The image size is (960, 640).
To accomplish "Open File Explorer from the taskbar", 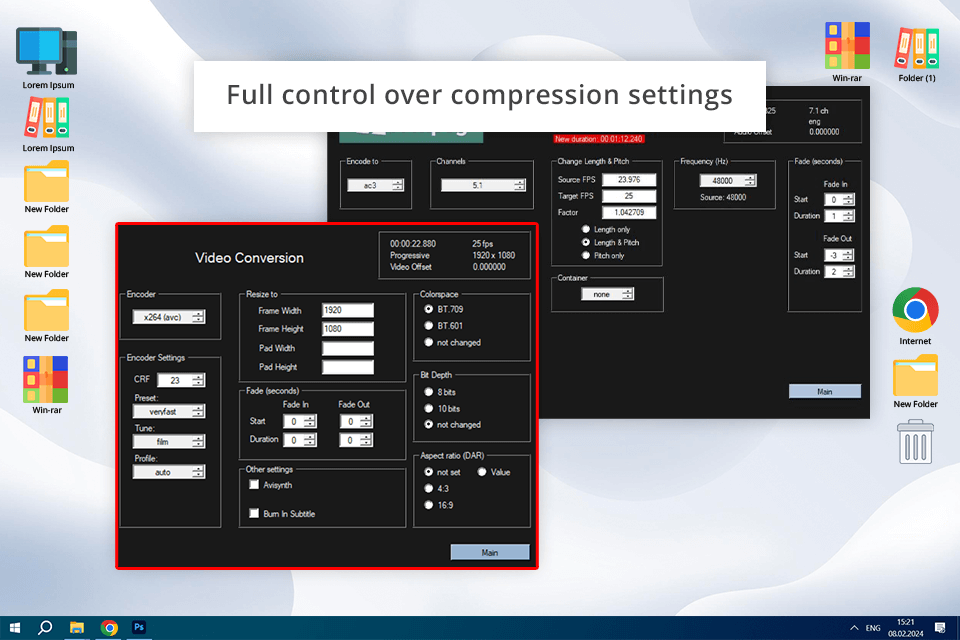I will pos(77,627).
